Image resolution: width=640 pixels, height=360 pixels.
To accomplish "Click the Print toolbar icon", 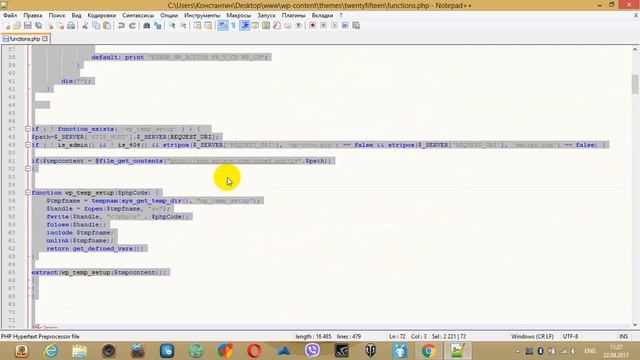I will (x=71, y=26).
